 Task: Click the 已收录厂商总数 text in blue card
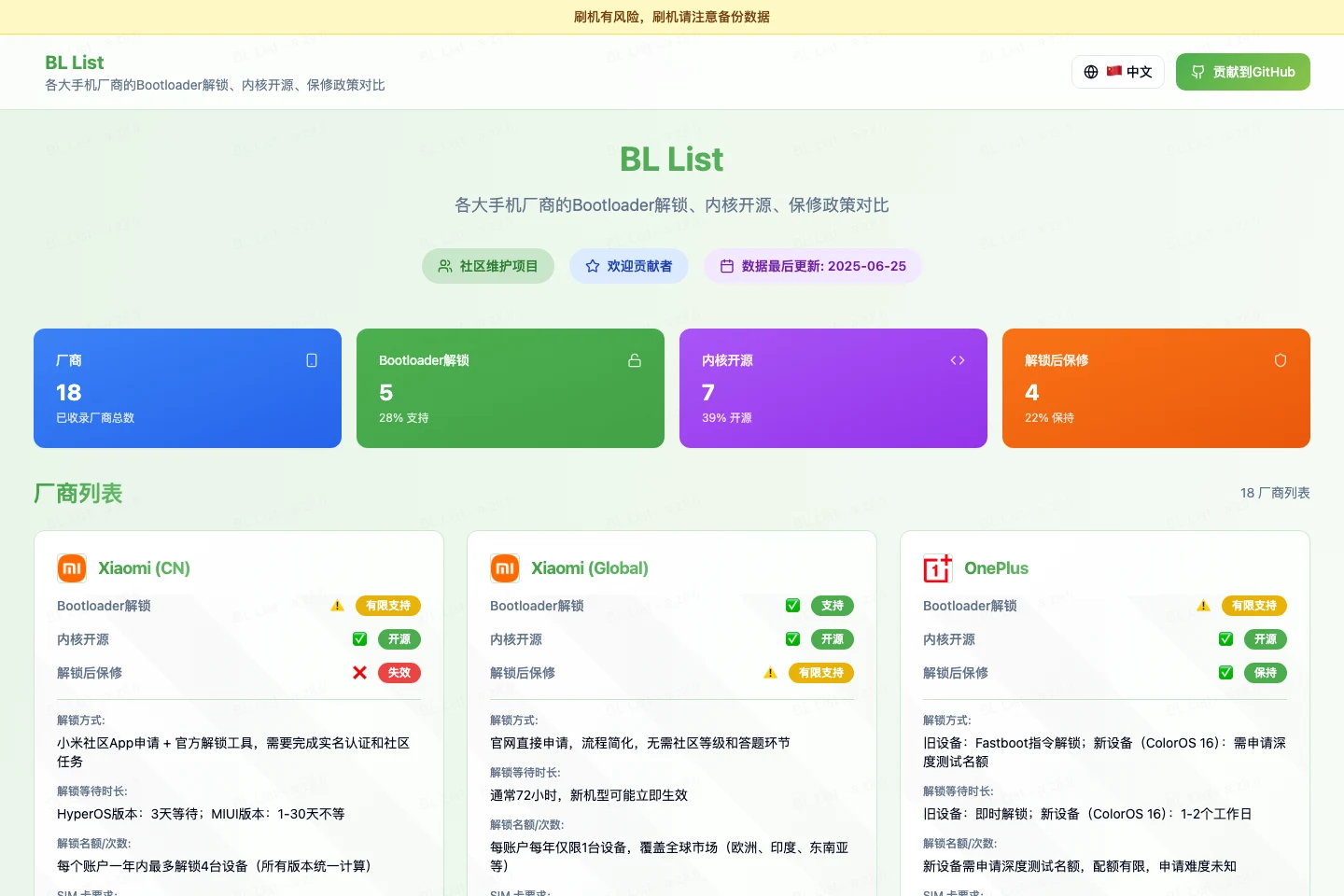pos(95,418)
